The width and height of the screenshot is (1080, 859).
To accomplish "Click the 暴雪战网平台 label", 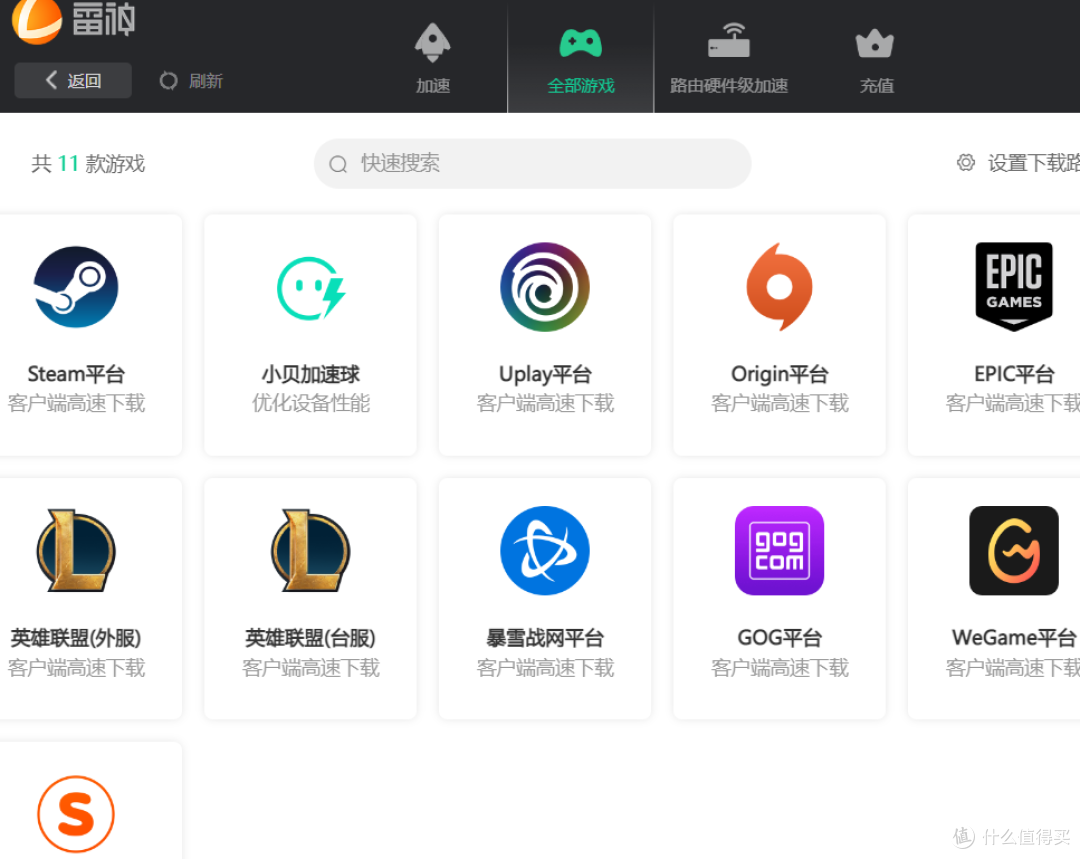I will tap(545, 638).
